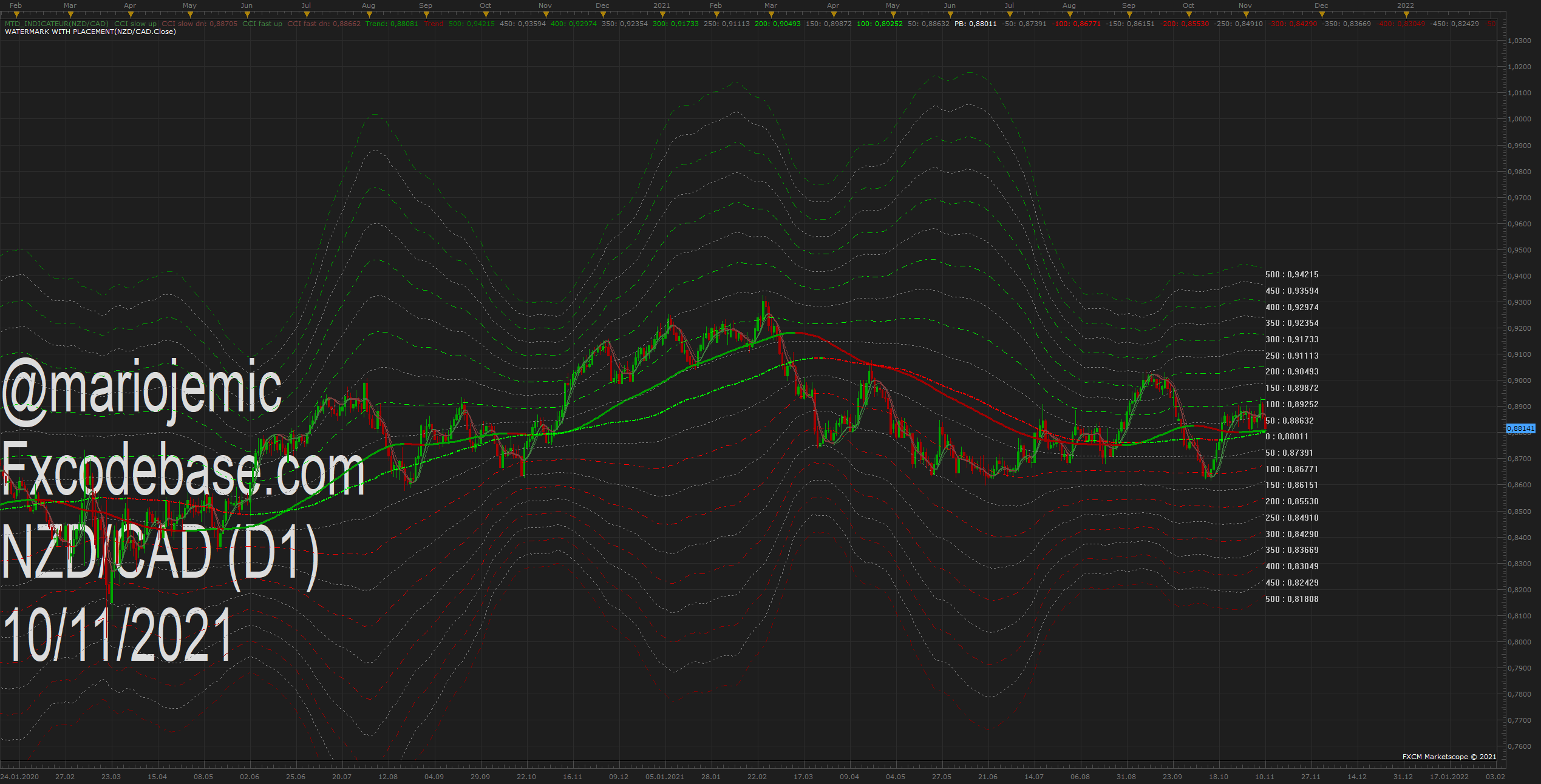The width and height of the screenshot is (1541, 784).
Task: Click the -450: 0,82429 entry in top legend
Action: coord(1455,24)
